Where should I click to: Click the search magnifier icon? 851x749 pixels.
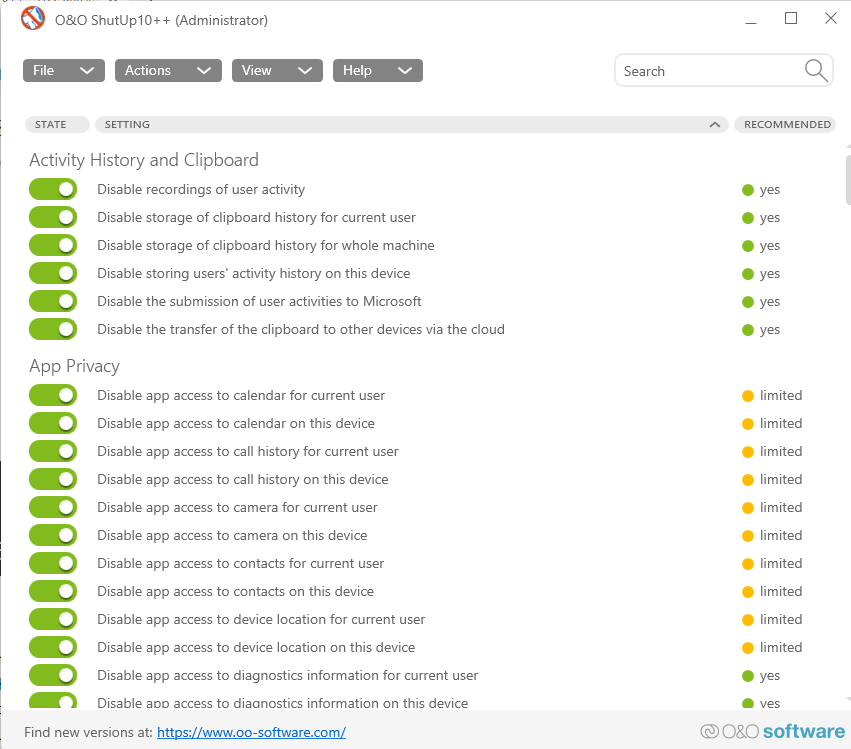[816, 70]
